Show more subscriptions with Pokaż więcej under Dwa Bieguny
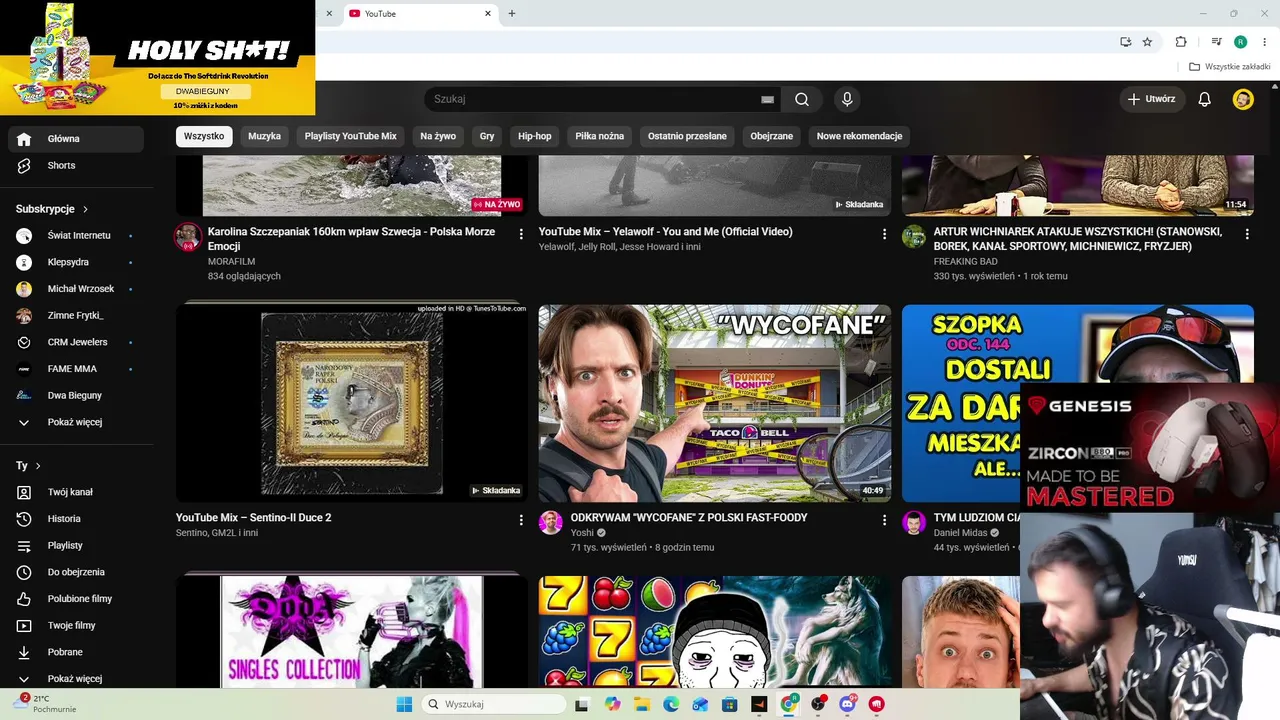 click(x=76, y=422)
